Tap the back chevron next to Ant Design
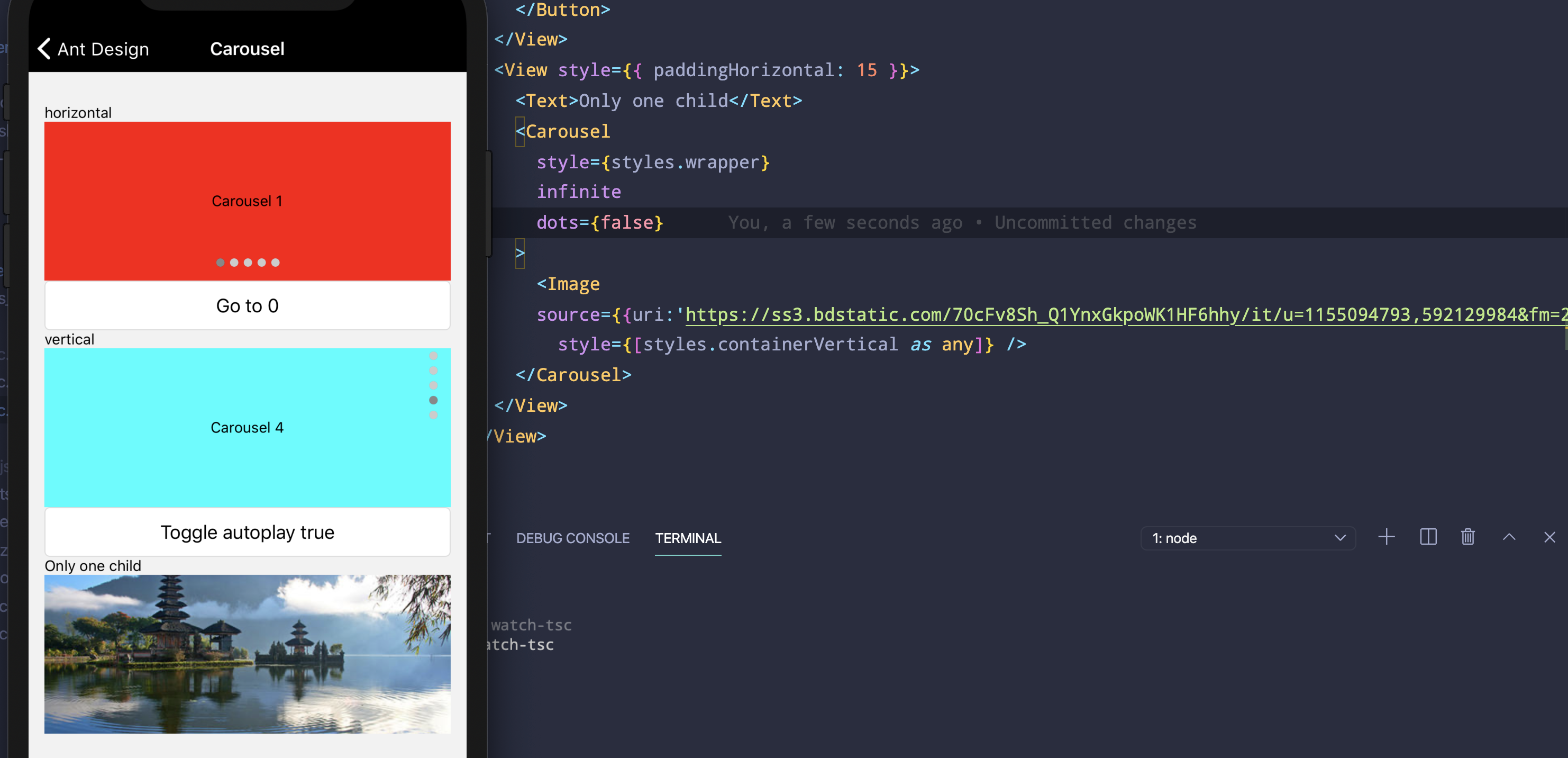Viewport: 1568px width, 758px height. click(43, 48)
